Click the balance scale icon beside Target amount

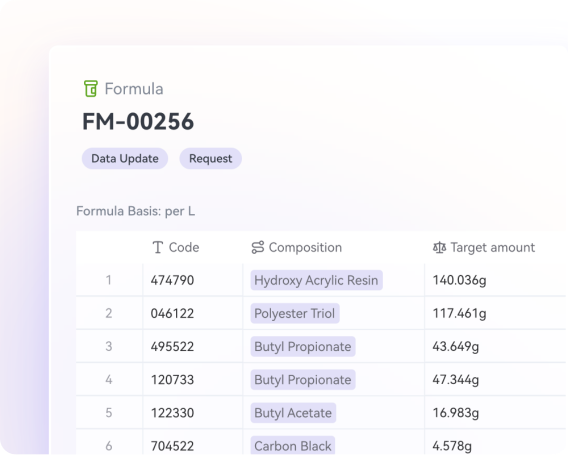(439, 247)
